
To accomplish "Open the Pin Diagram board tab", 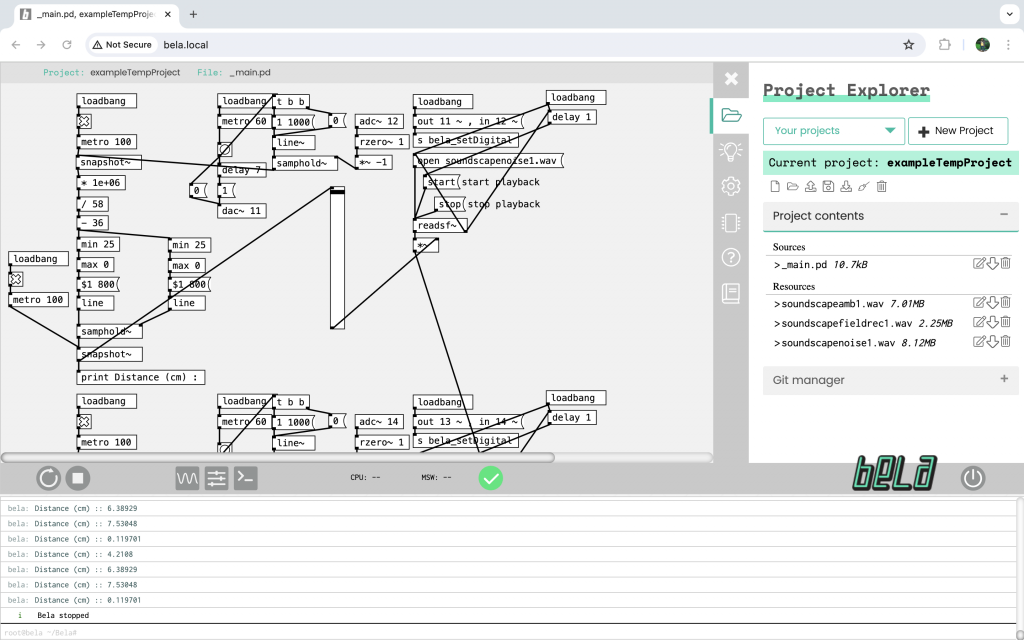I will click(x=731, y=223).
